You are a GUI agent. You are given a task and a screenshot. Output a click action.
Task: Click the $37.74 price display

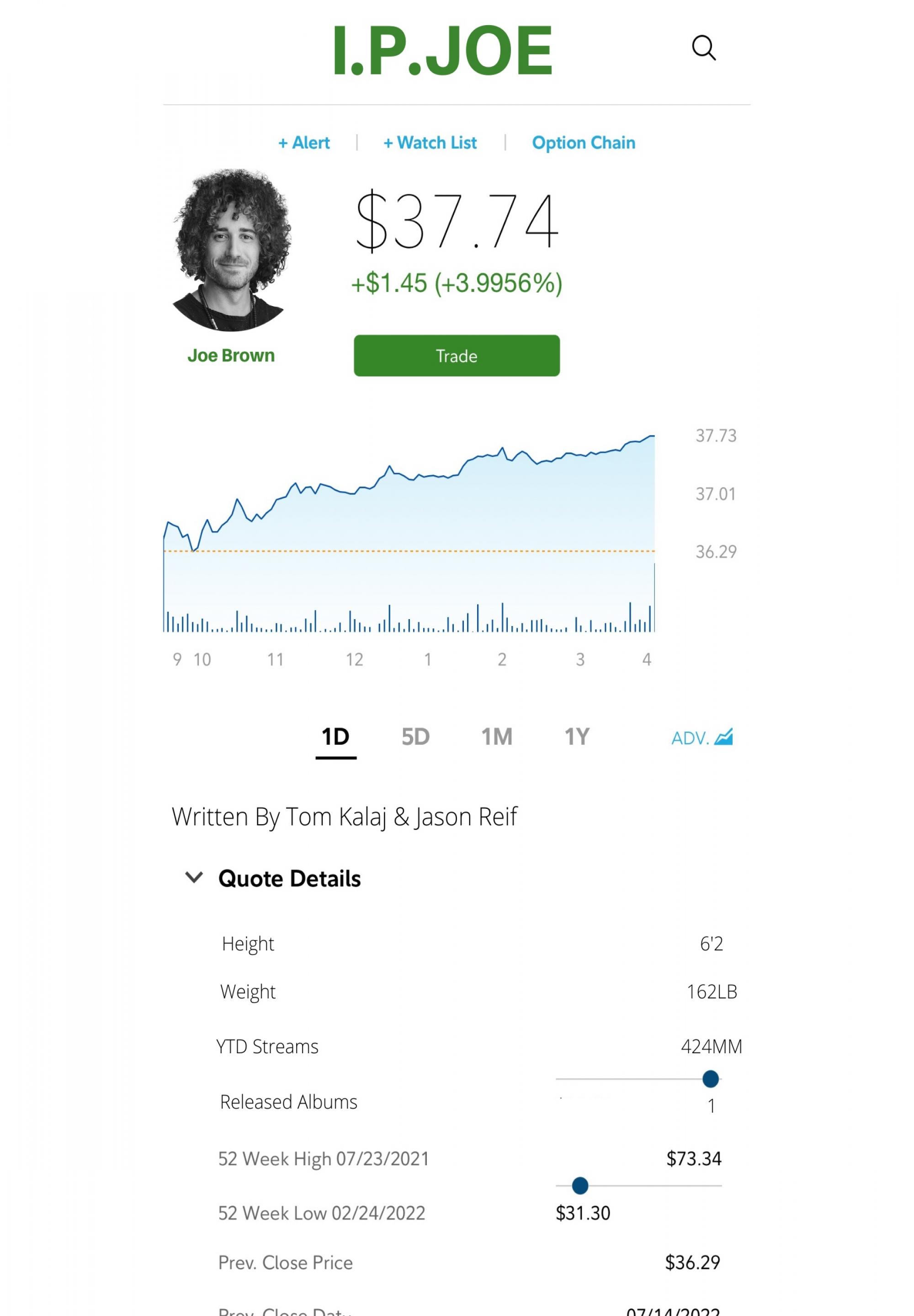coord(457,221)
